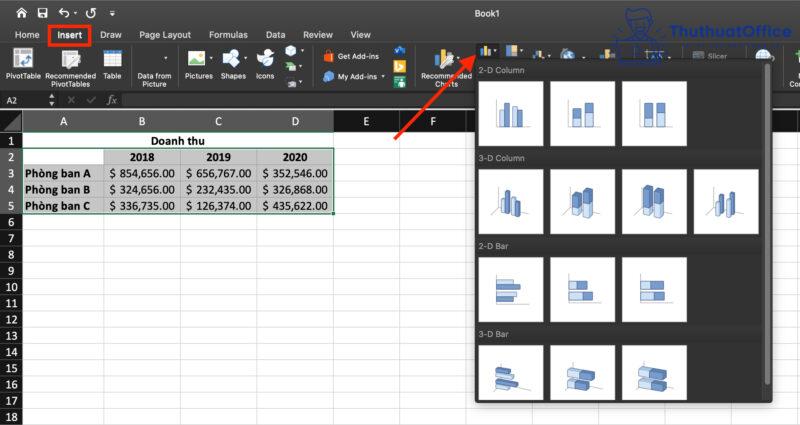Choose 3-D Stacked Bar thumbnail

583,372
